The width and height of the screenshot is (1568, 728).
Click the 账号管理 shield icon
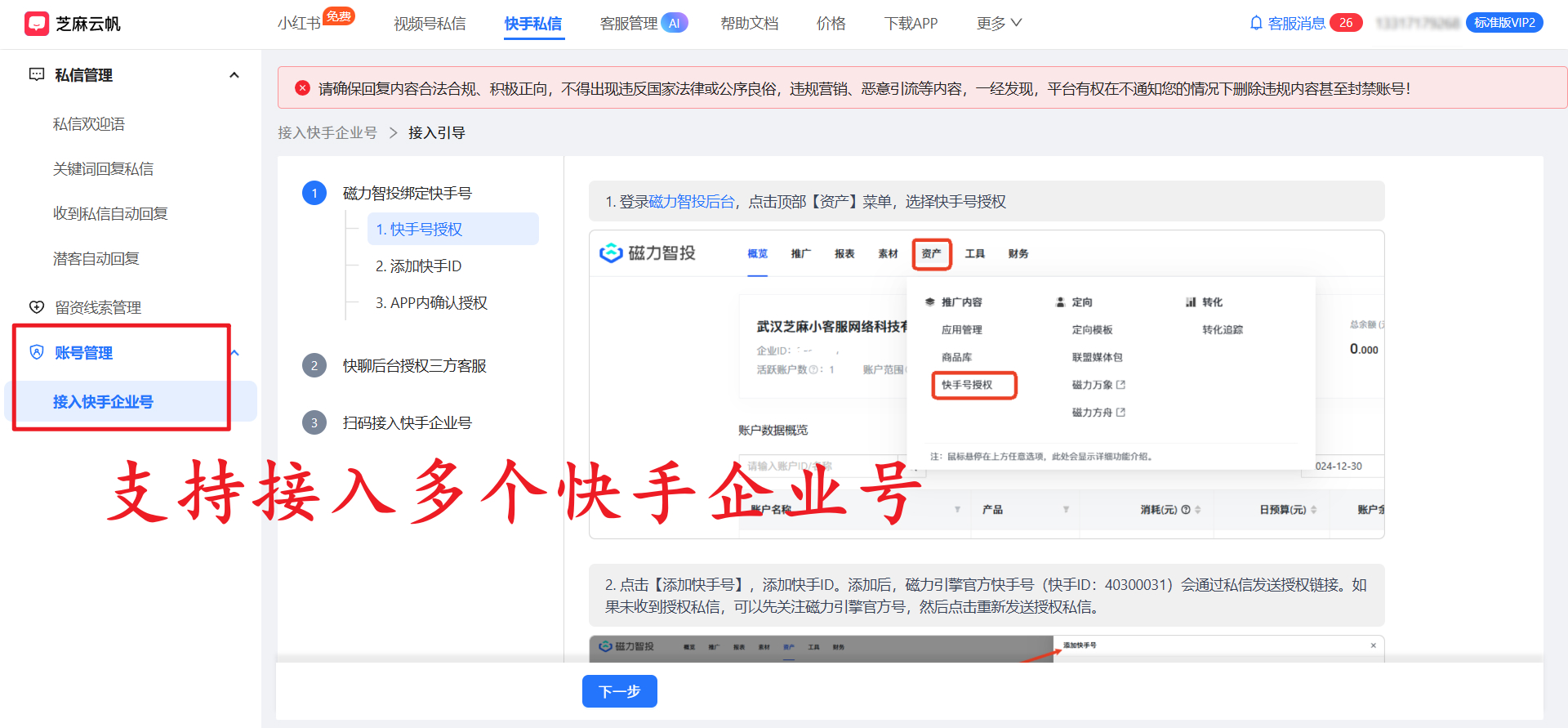(x=37, y=352)
